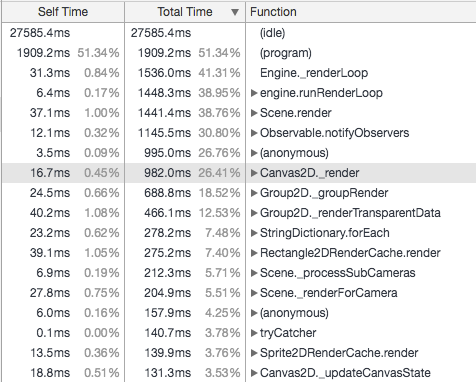
Task: Sort by Self Time column header
Action: (63, 12)
